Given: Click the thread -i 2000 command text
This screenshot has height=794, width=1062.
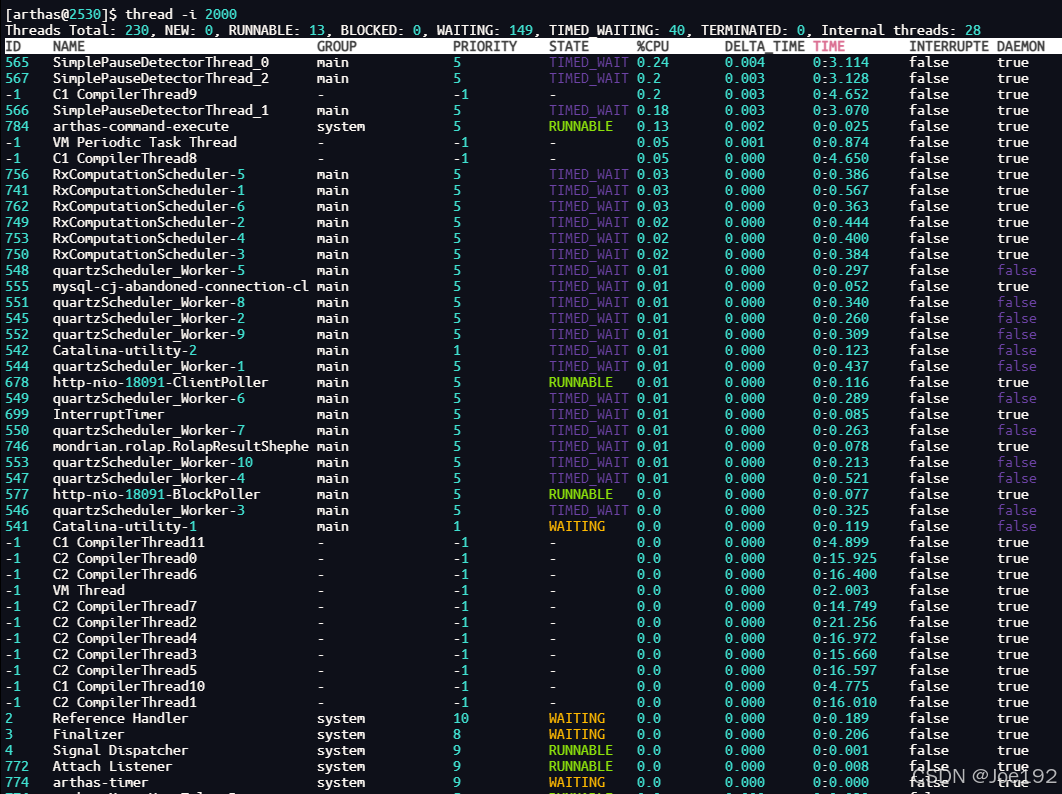Looking at the screenshot, I should 181,14.
